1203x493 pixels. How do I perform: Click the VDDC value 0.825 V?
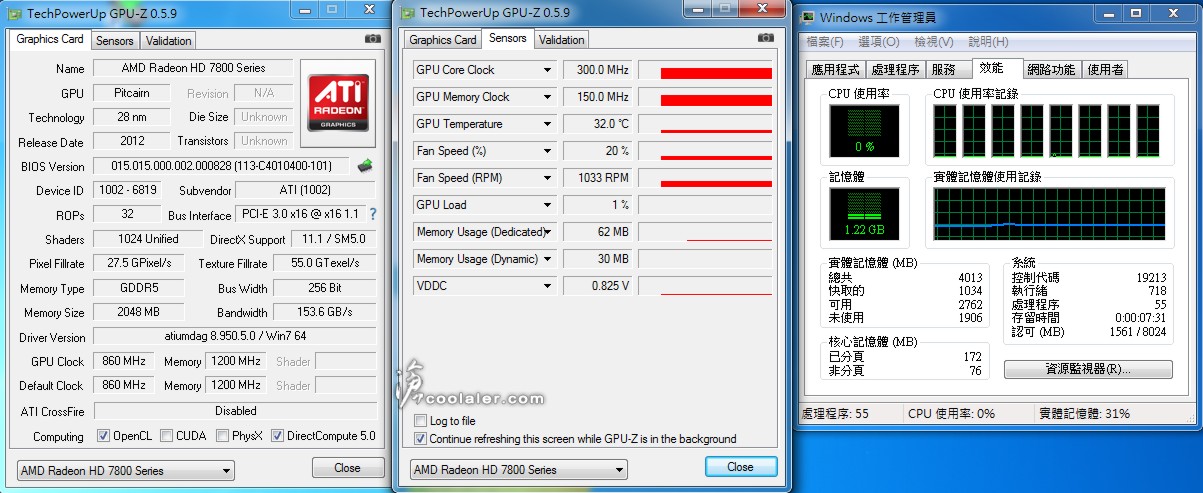pos(598,286)
